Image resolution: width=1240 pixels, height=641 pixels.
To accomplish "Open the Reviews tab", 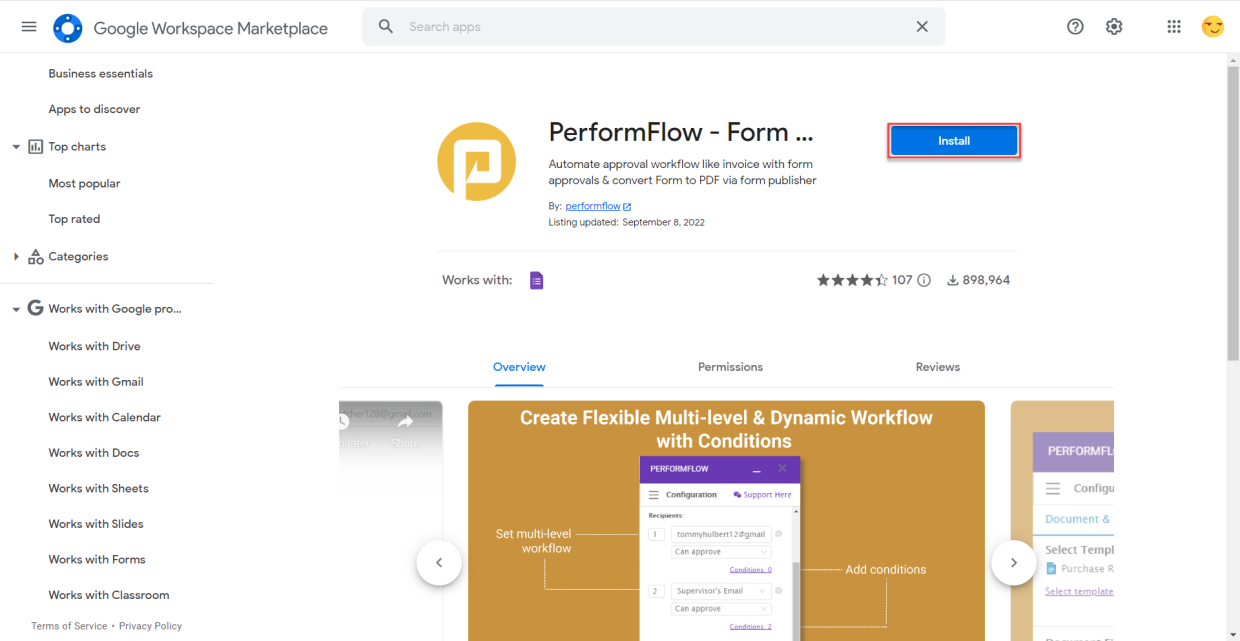I will (x=937, y=367).
